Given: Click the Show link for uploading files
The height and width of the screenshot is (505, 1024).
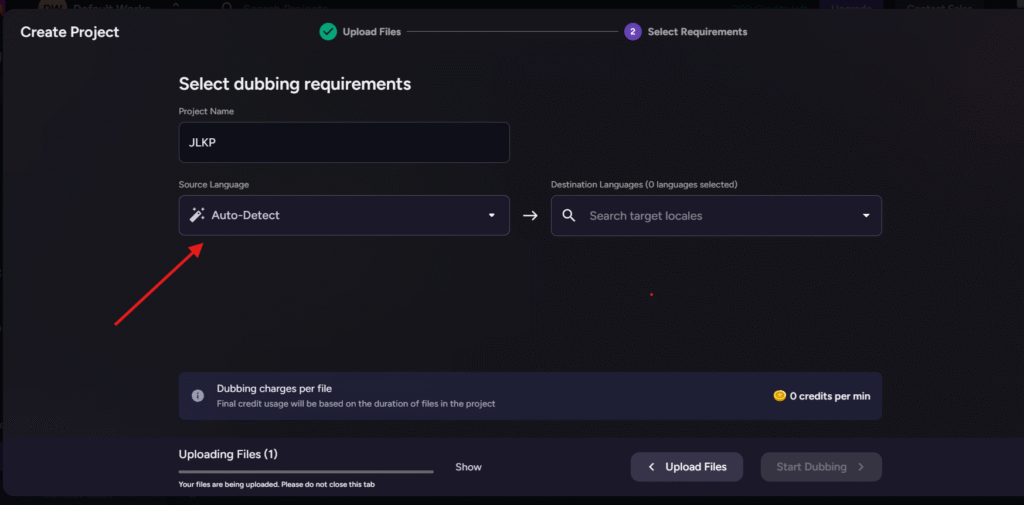Looking at the screenshot, I should pyautogui.click(x=468, y=467).
